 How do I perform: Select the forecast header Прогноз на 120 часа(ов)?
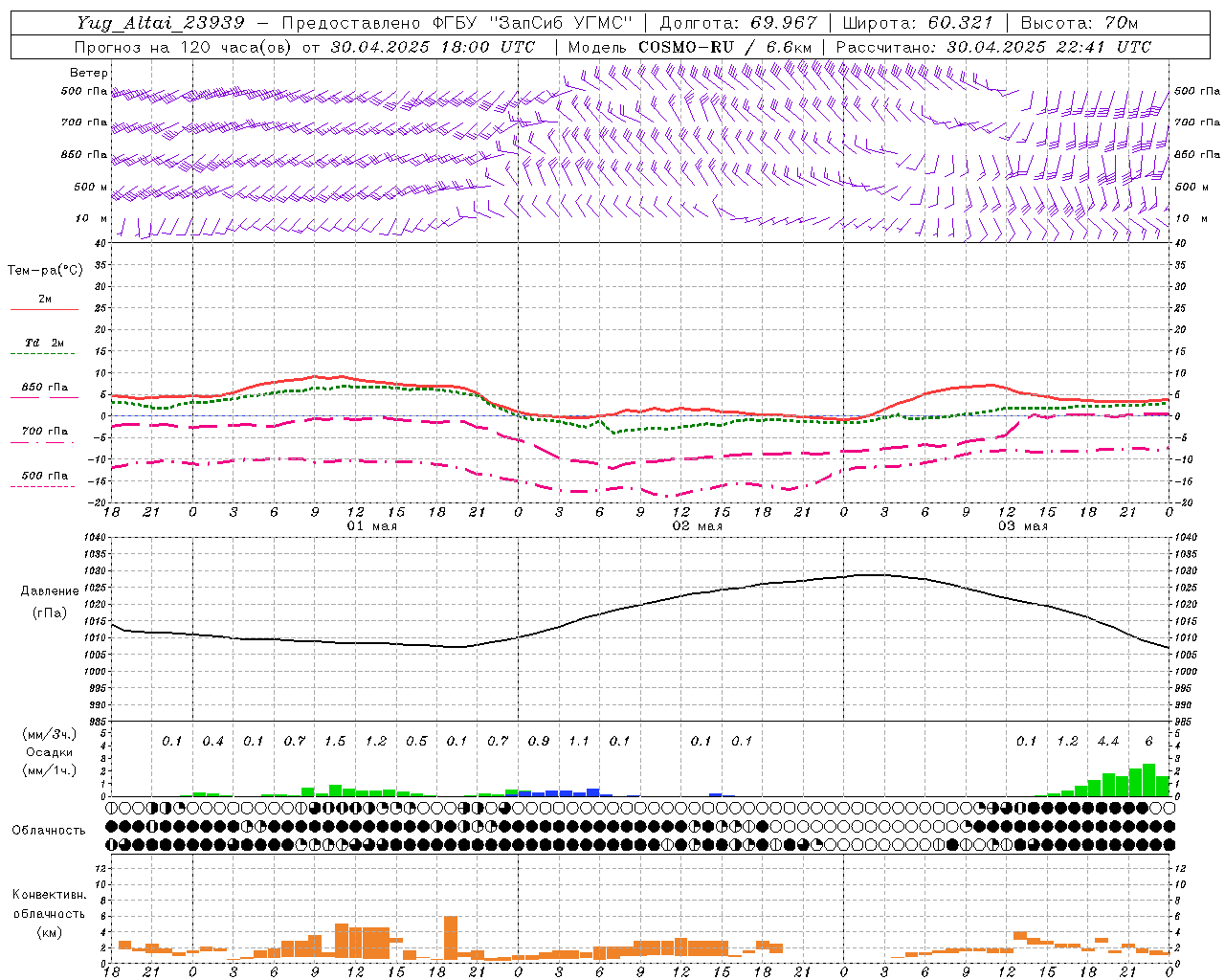tap(184, 47)
